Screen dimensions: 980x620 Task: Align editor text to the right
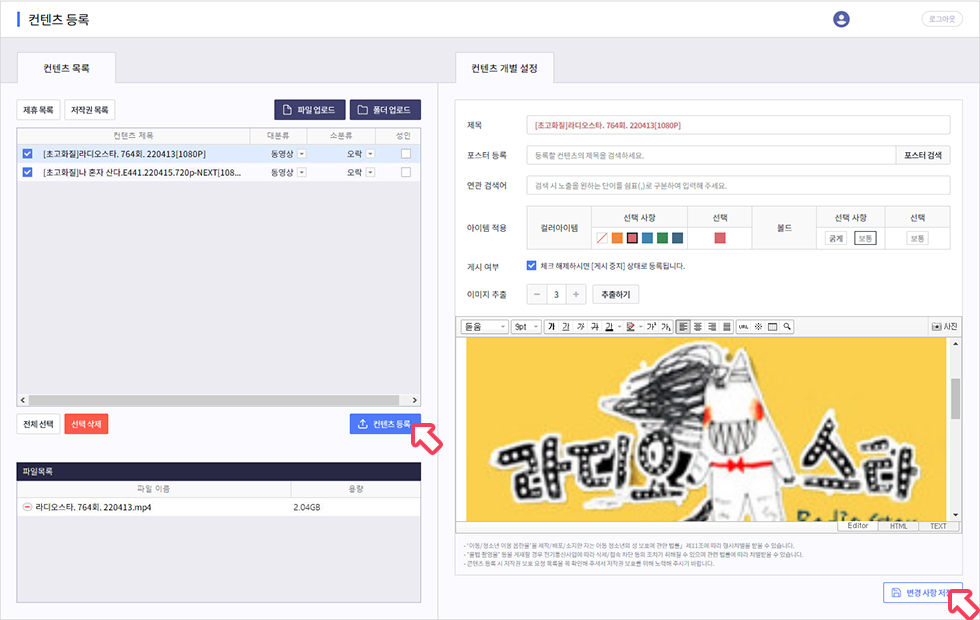tap(712, 327)
